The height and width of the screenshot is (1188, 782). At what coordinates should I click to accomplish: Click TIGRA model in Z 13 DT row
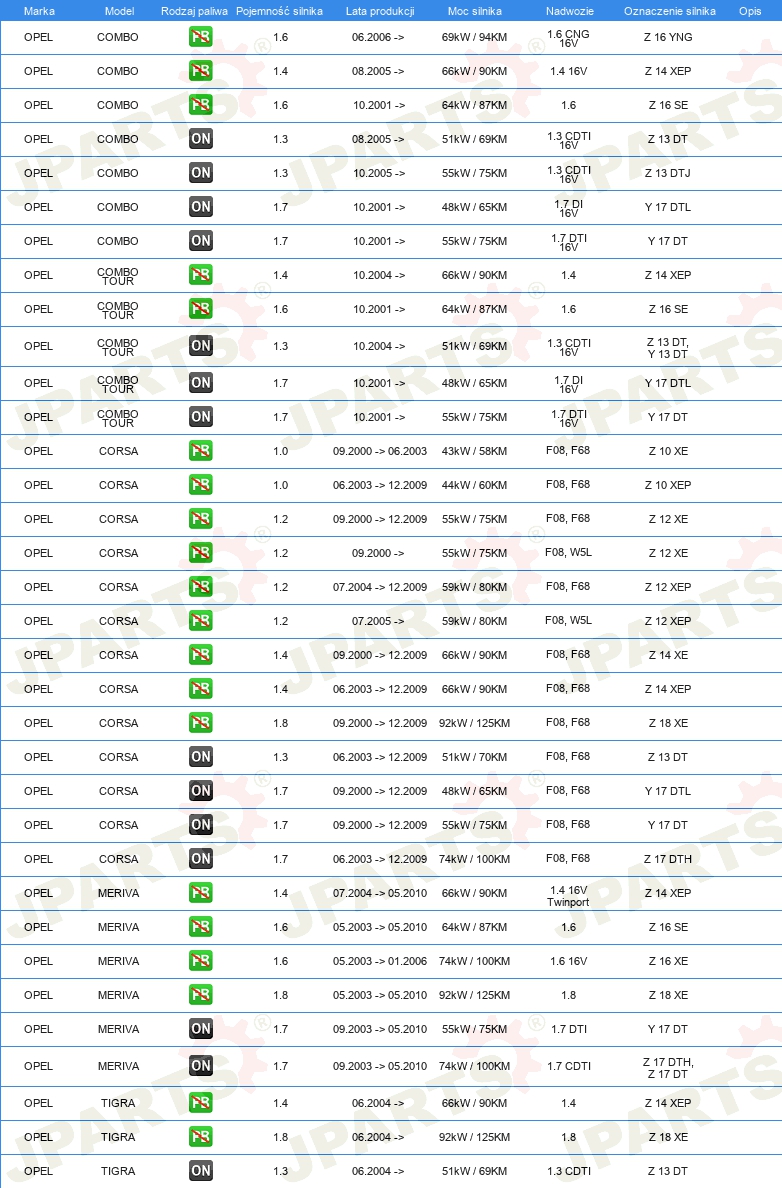point(118,1171)
